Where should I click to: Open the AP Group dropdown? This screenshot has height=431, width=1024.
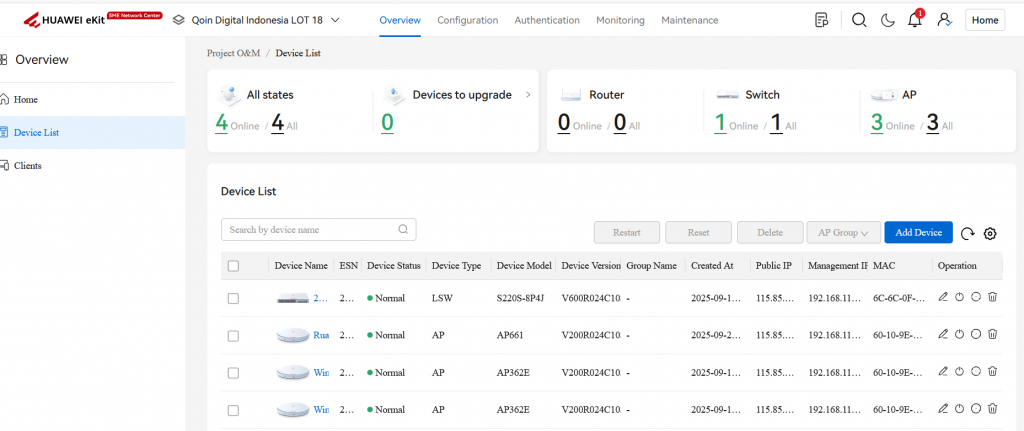pyautogui.click(x=843, y=233)
